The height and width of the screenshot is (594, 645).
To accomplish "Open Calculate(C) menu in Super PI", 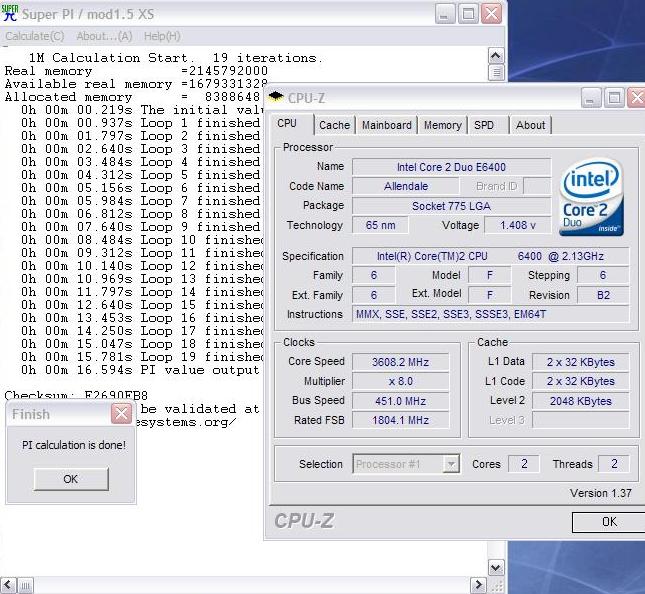I will coord(35,36).
